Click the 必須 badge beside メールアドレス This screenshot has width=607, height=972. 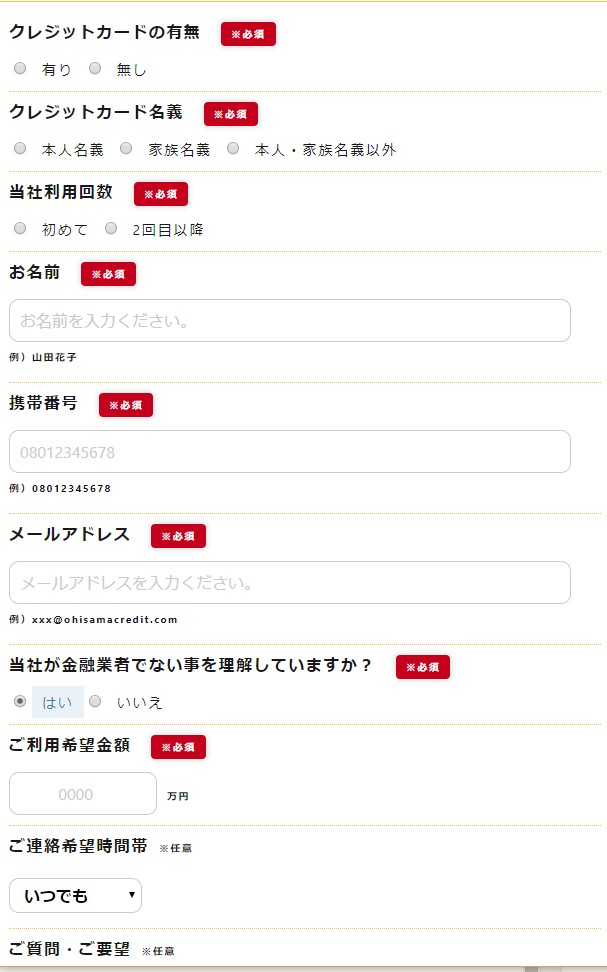point(178,536)
